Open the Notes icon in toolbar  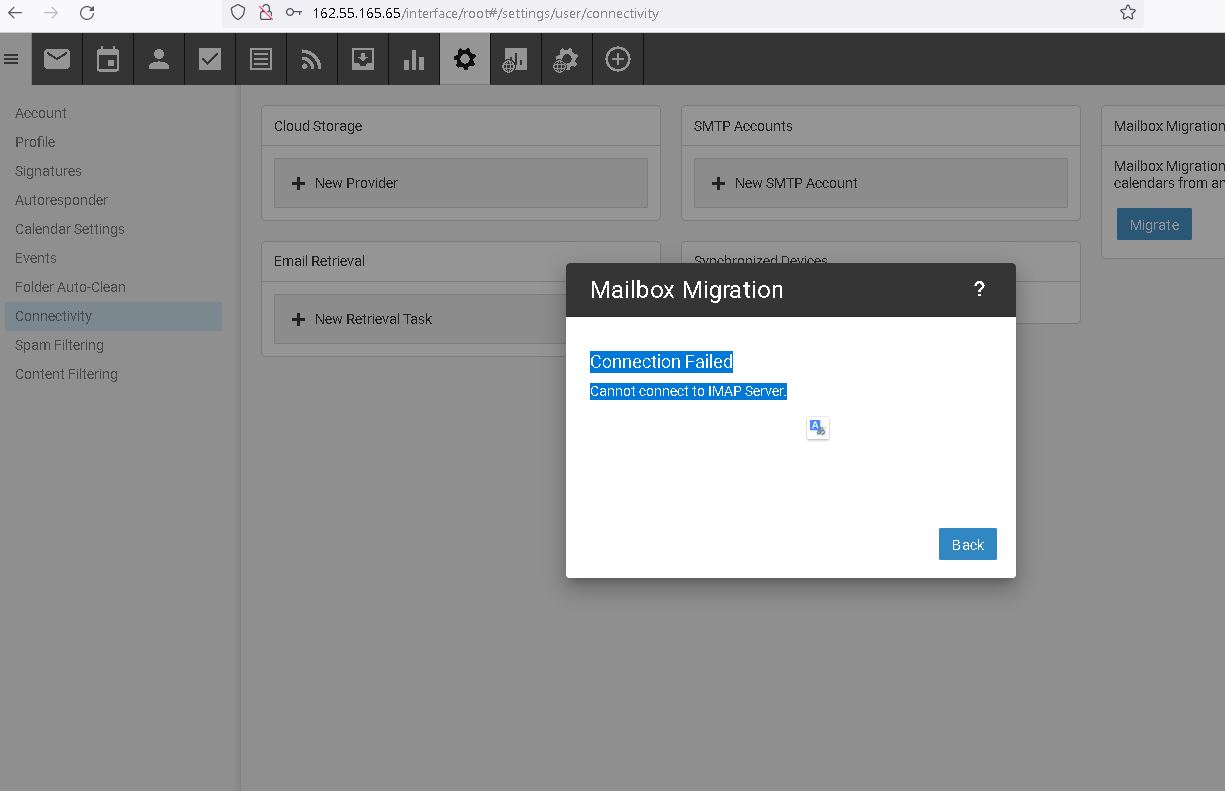(261, 59)
